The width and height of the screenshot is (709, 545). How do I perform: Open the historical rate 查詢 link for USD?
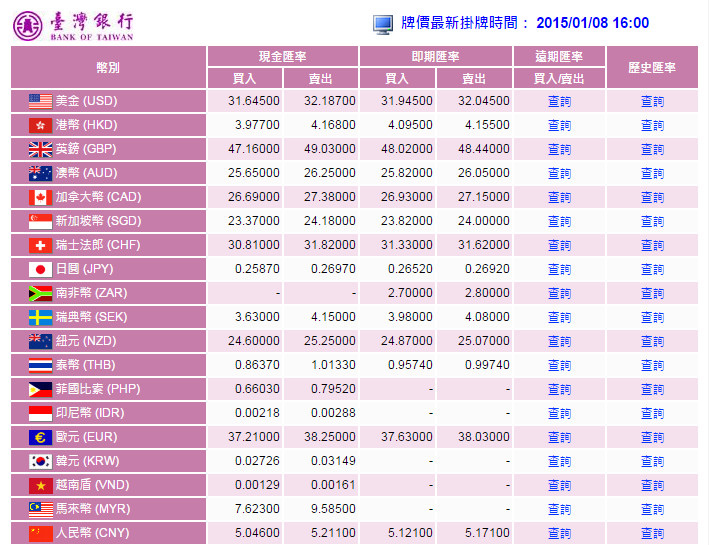(x=652, y=101)
